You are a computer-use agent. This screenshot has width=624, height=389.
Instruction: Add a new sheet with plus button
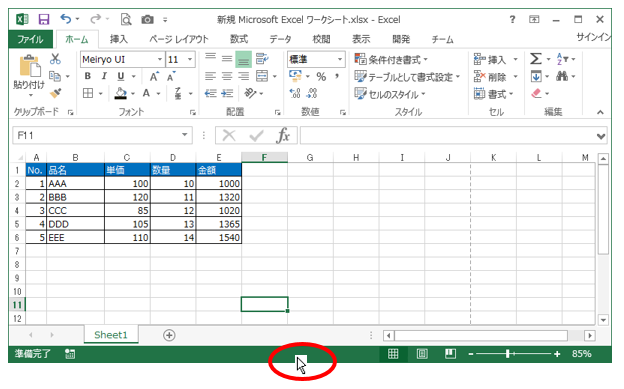point(169,335)
